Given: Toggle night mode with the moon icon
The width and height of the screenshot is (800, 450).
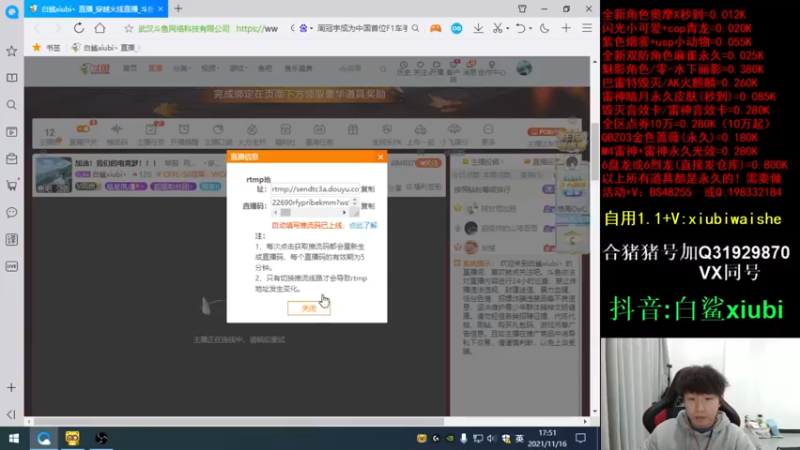Looking at the screenshot, I should coord(544,29).
